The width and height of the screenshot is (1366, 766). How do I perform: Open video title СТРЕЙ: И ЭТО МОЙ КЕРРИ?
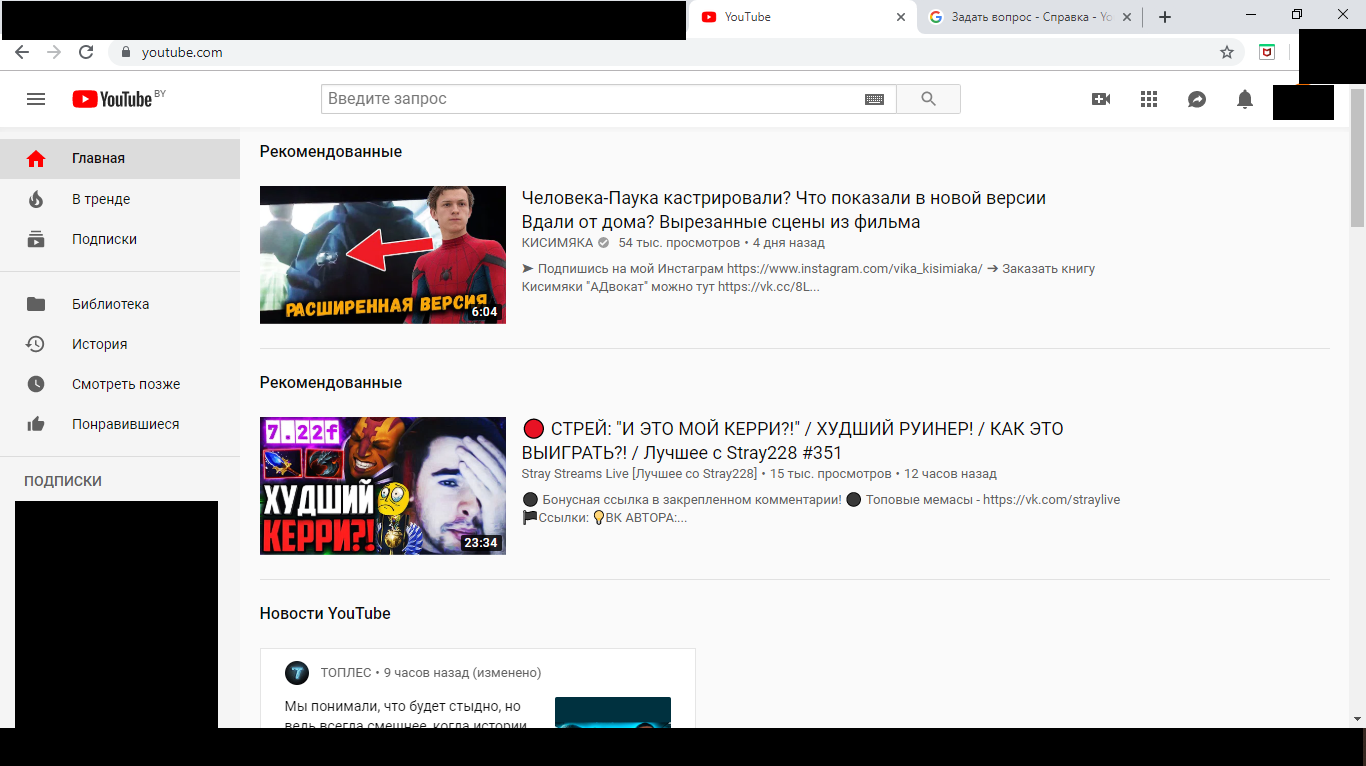tap(793, 441)
